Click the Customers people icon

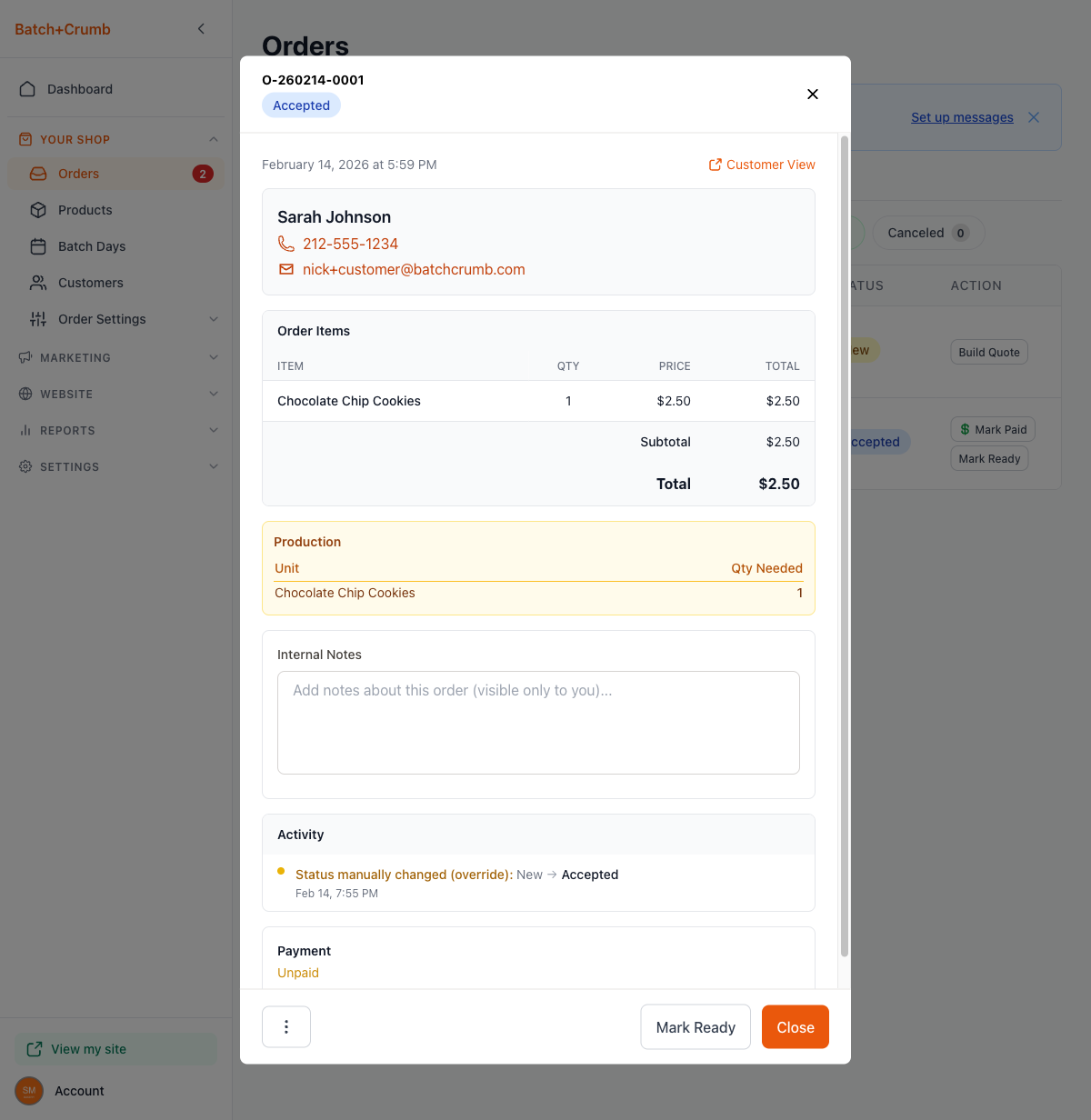tap(38, 283)
